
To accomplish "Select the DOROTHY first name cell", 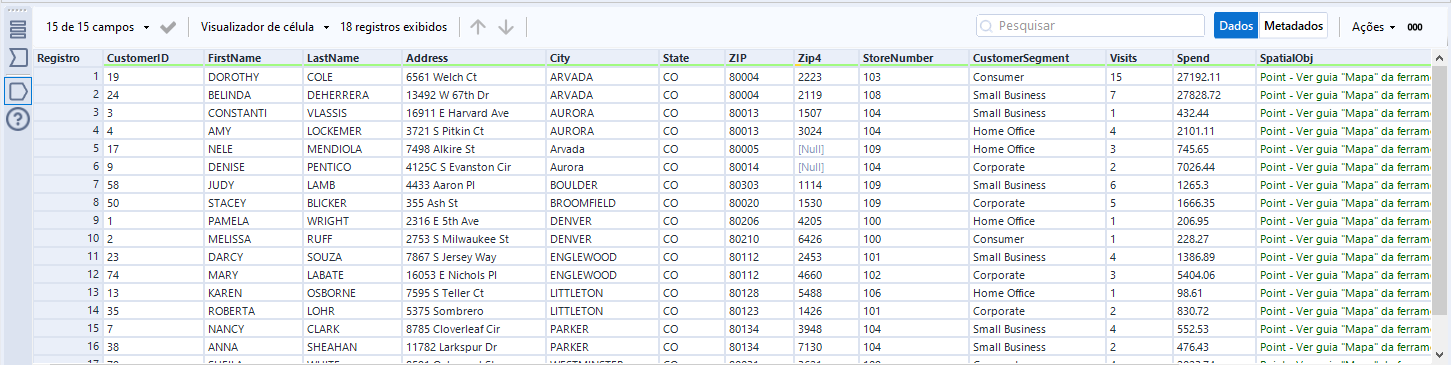I will tap(254, 76).
